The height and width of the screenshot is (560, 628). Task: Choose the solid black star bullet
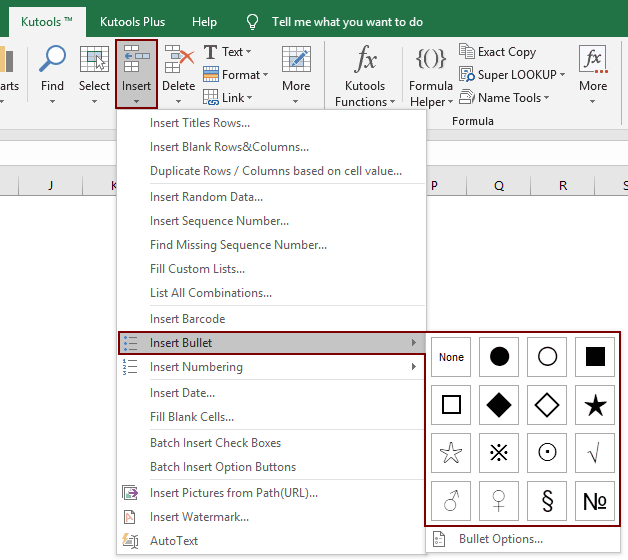(x=595, y=405)
